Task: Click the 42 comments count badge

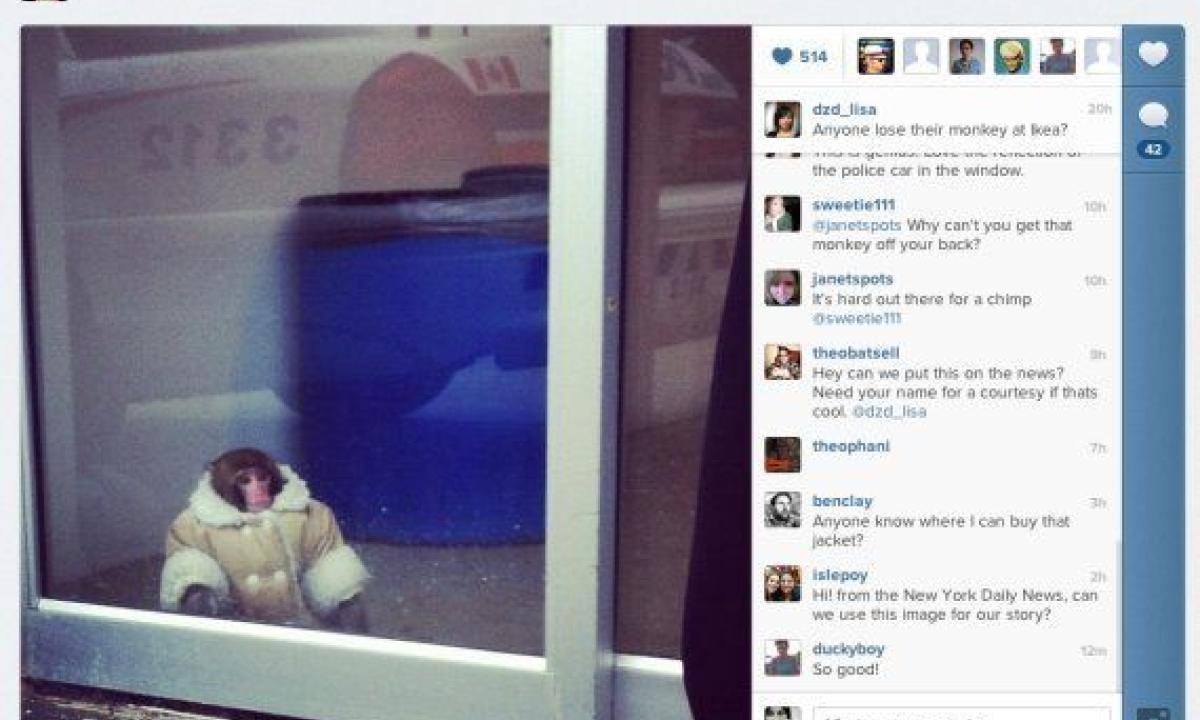Action: click(1153, 150)
